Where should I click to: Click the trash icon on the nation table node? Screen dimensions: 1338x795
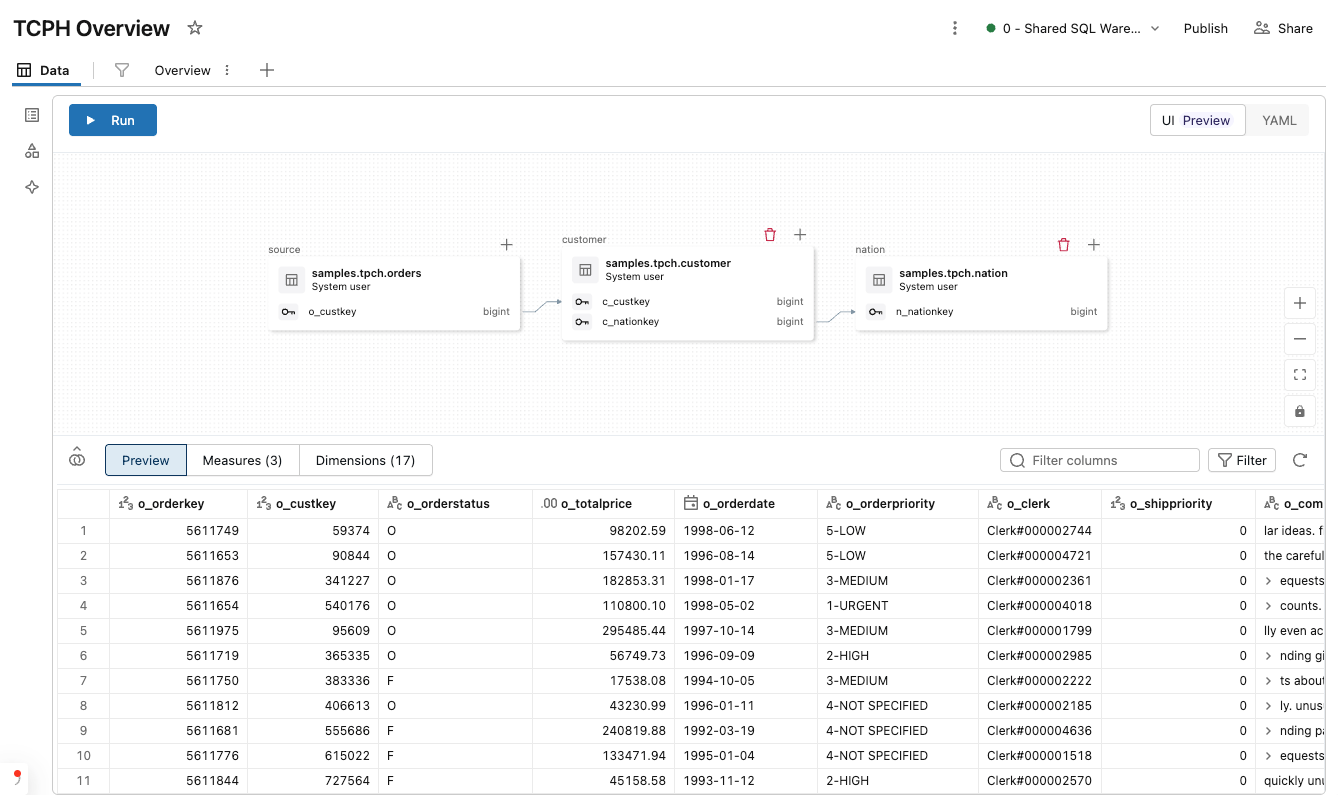point(1063,244)
